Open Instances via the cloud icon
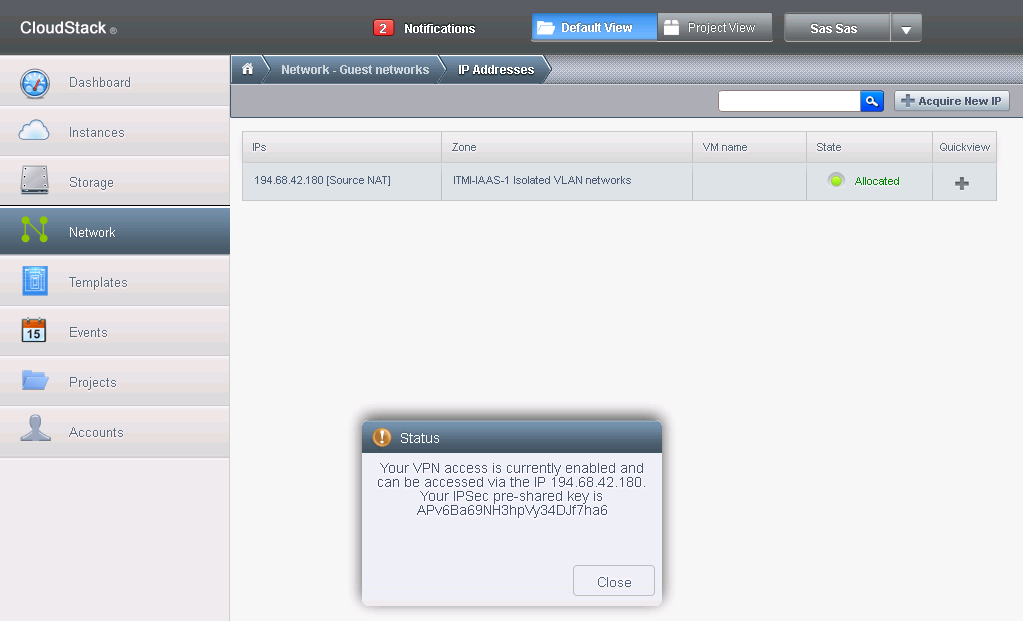The height and width of the screenshot is (621, 1023). [x=35, y=131]
